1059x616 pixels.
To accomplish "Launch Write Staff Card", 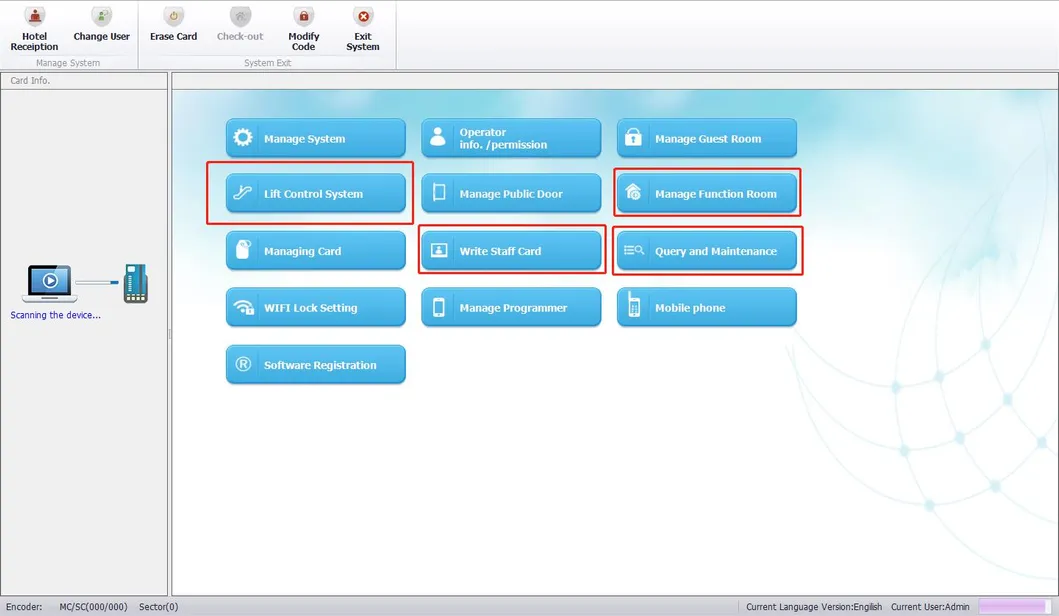I will 511,251.
